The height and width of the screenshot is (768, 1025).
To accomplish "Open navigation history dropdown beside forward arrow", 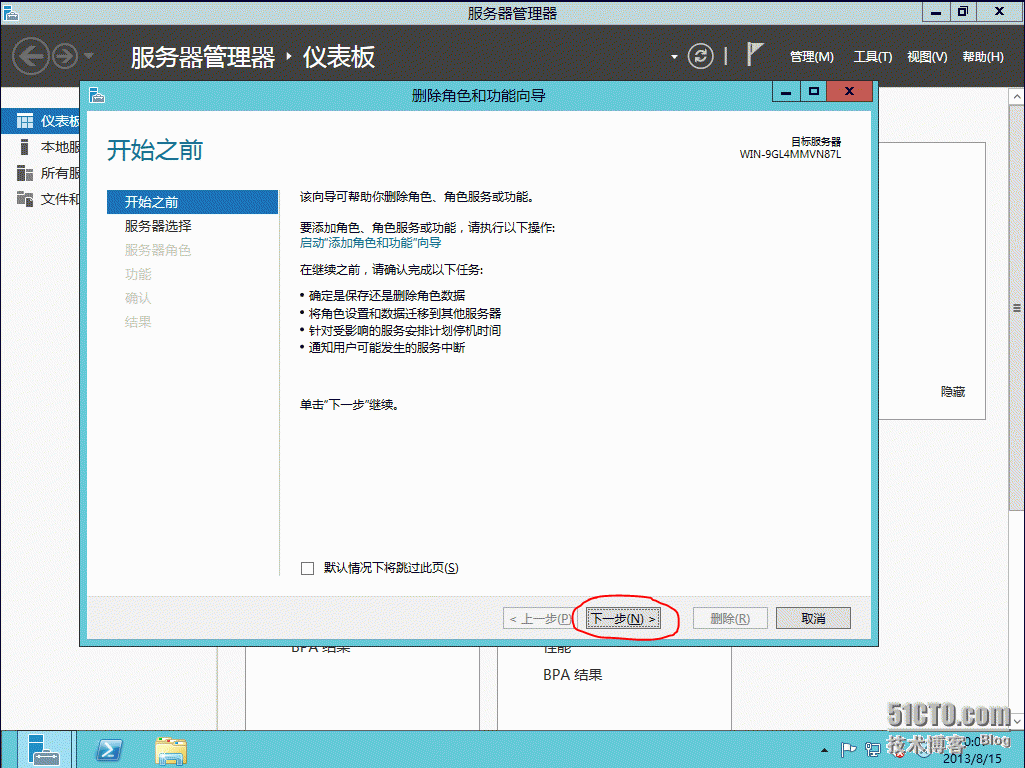I will [89, 56].
